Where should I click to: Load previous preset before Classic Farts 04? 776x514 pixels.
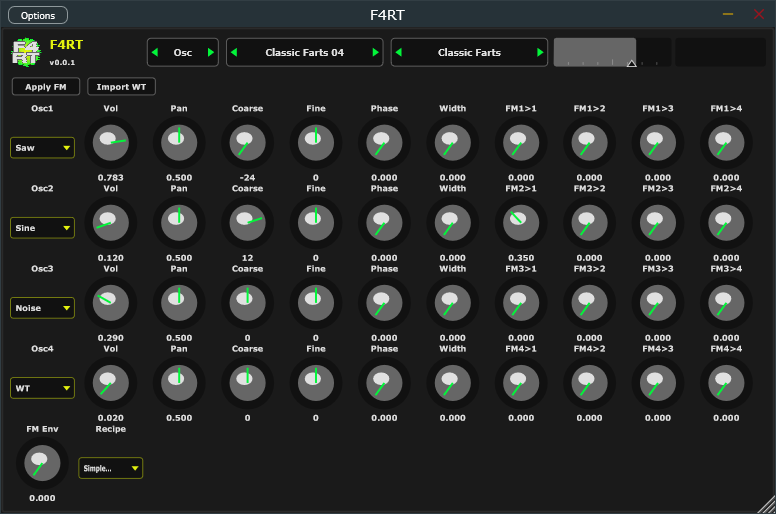click(x=234, y=52)
